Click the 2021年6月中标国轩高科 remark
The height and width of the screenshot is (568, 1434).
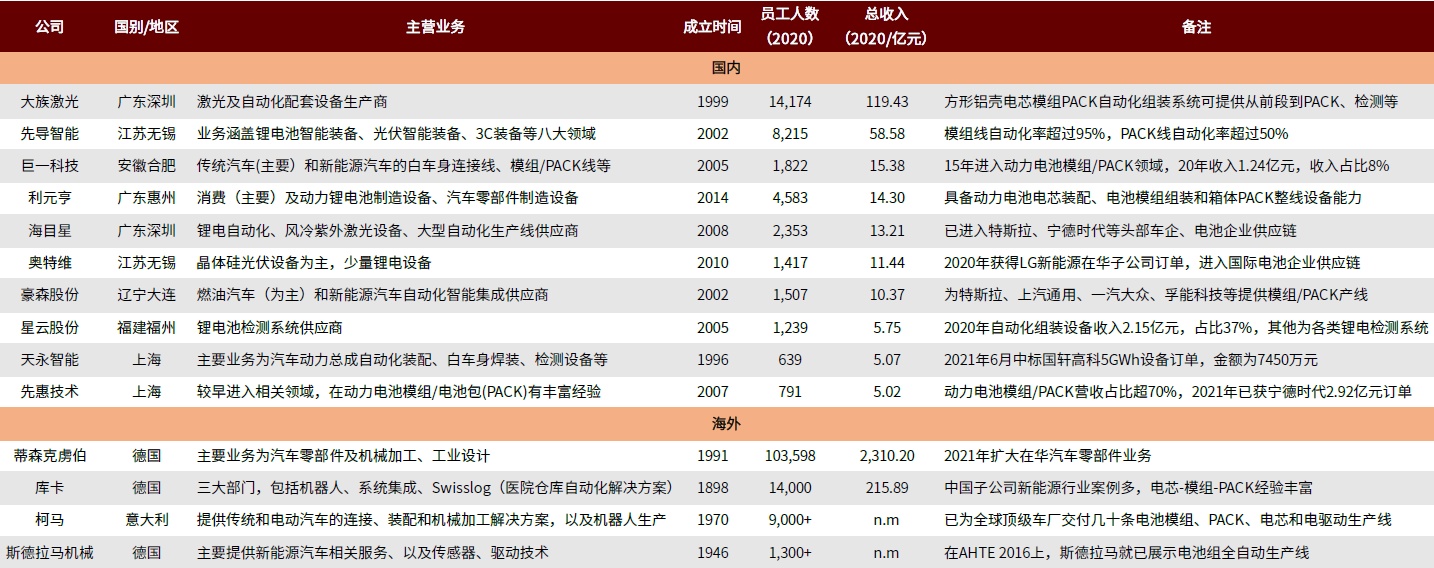coord(1131,360)
